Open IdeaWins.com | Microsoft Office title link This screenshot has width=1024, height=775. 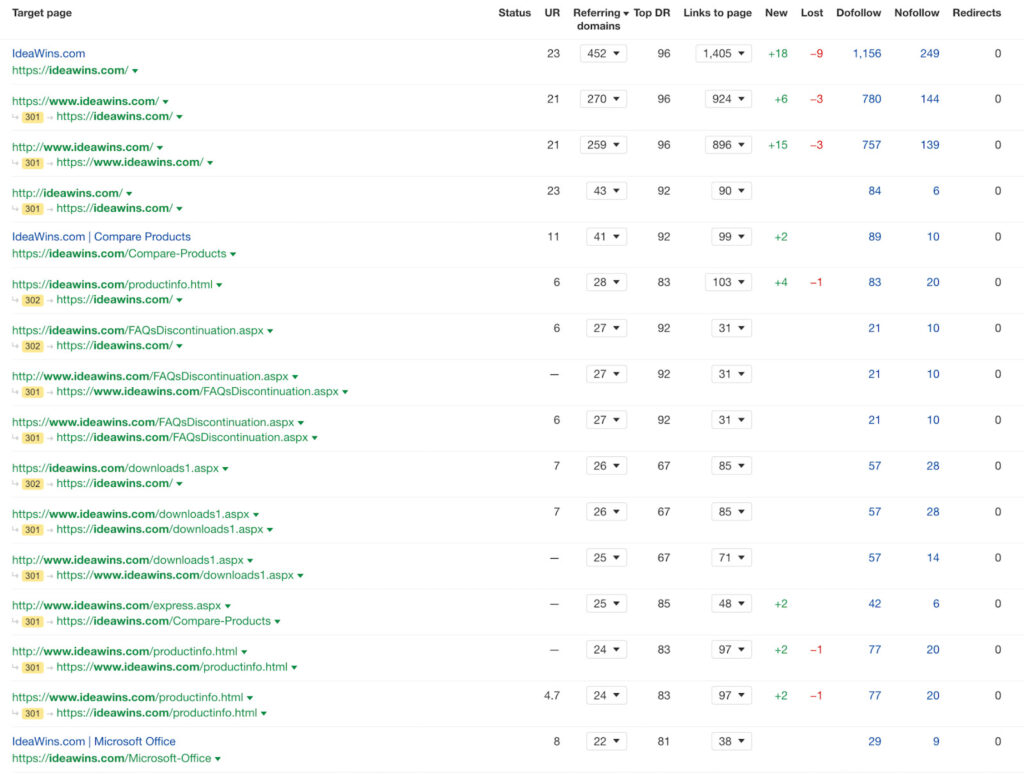pos(93,741)
